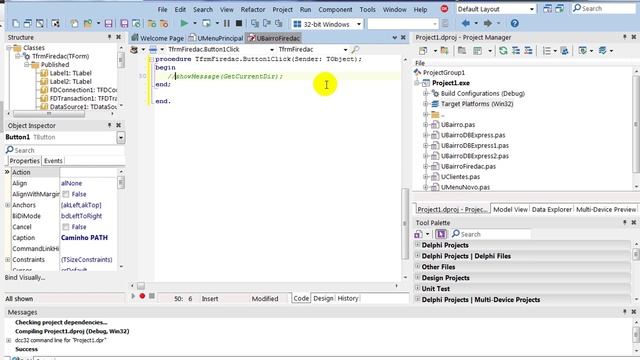
Task: Open the 32-bit Windows platform dropdown
Action: [x=359, y=24]
